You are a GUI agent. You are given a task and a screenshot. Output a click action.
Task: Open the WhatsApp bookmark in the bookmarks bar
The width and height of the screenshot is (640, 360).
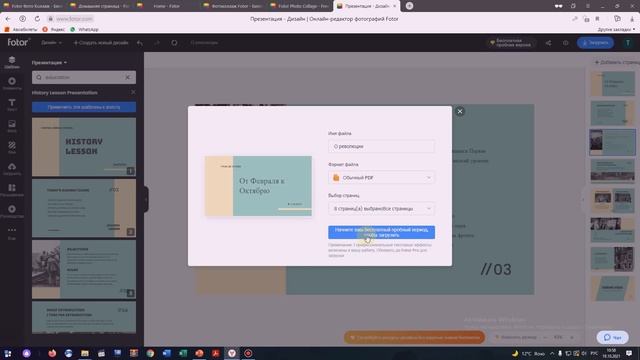pos(84,29)
